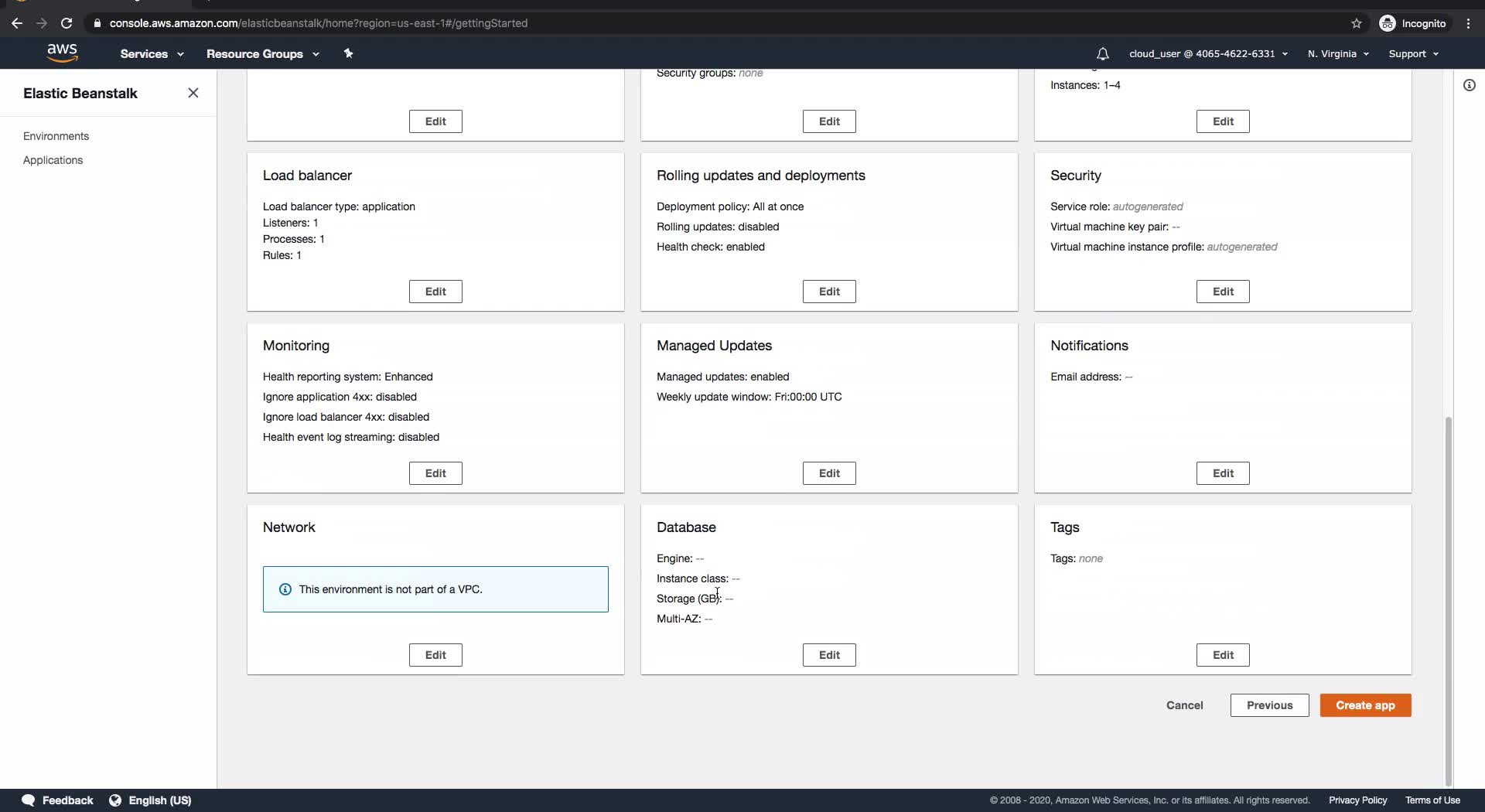Click 'Health event log streaming: disabled' text

coord(351,437)
